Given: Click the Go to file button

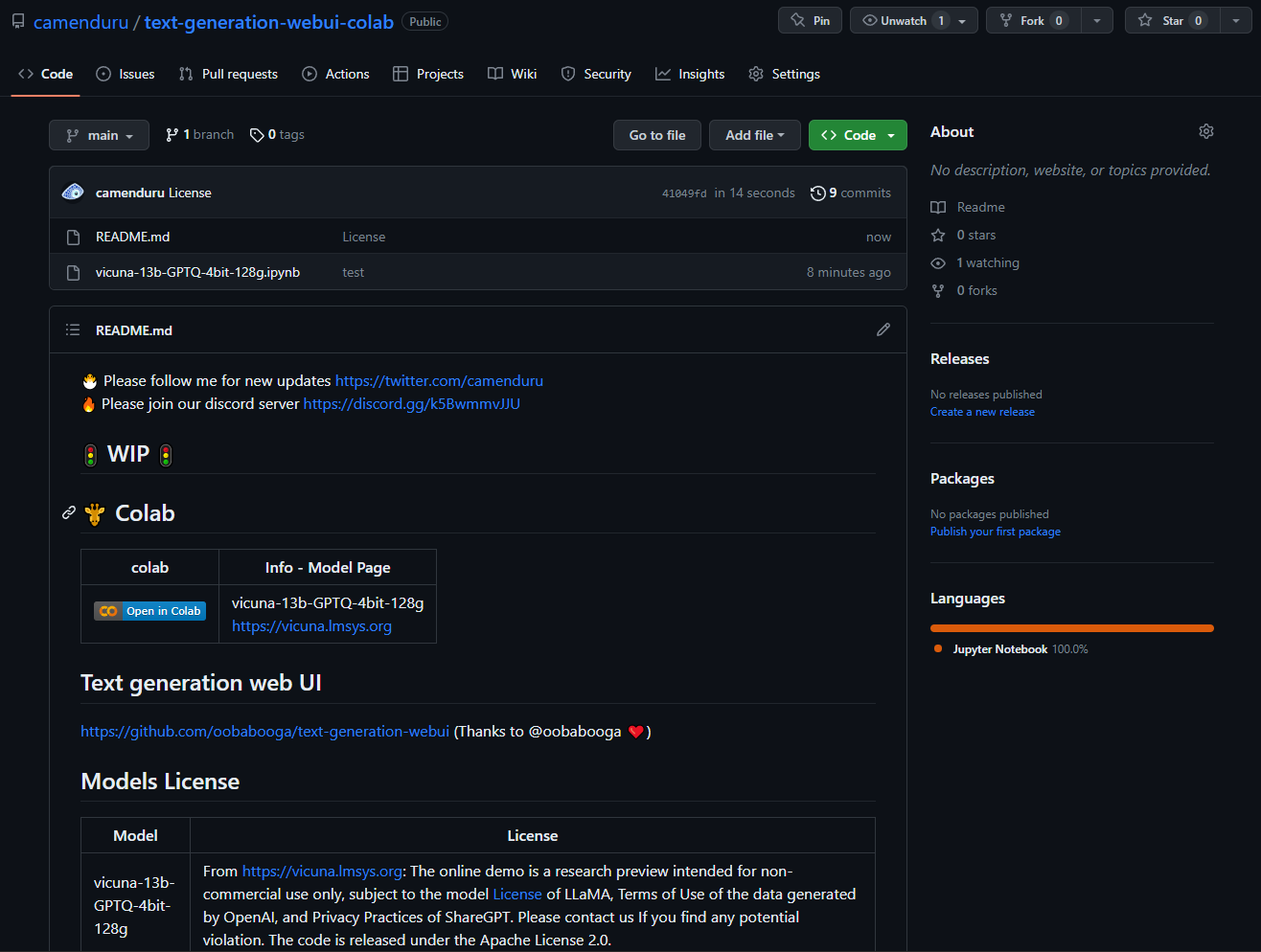Looking at the screenshot, I should pyautogui.click(x=656, y=134).
